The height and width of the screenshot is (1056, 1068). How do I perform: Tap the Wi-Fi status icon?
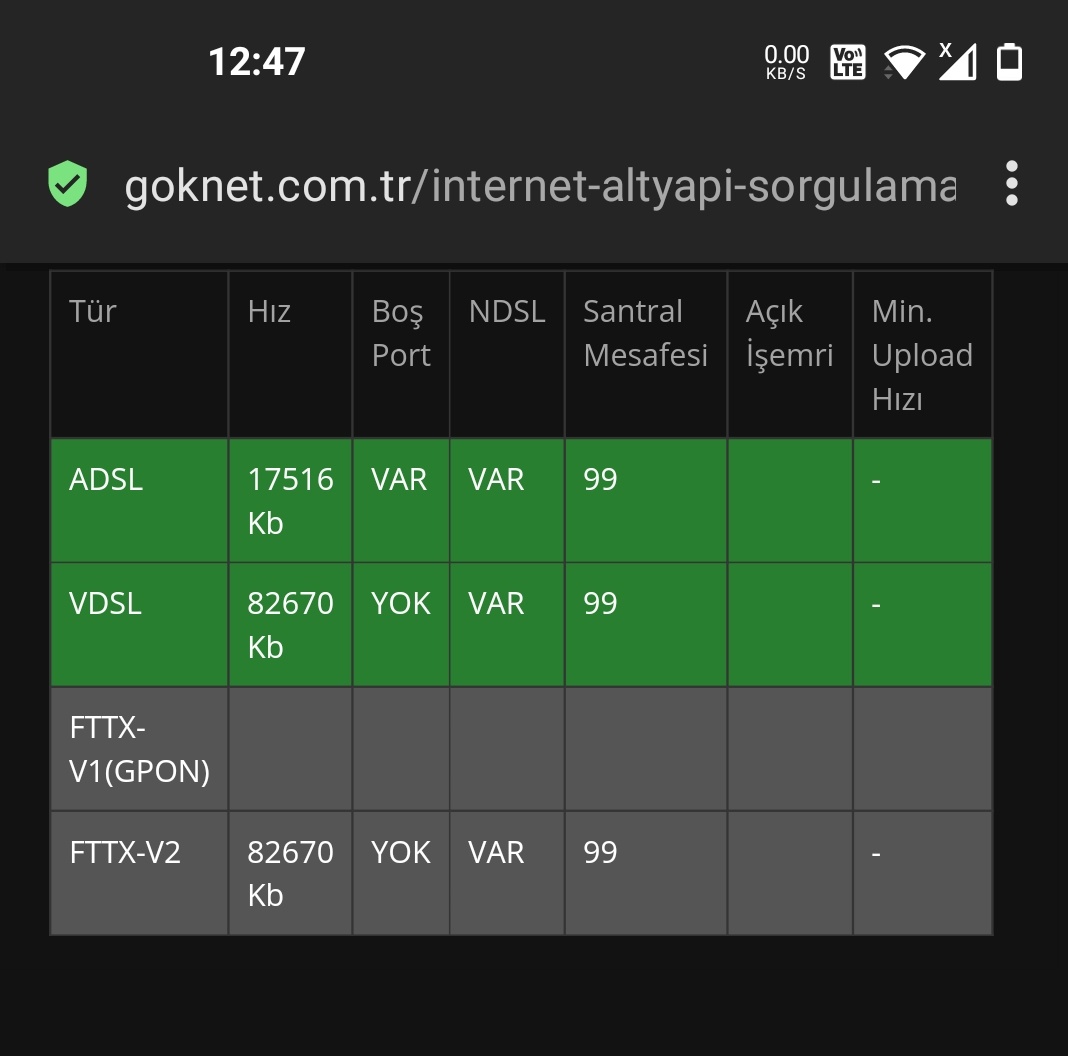tap(904, 63)
